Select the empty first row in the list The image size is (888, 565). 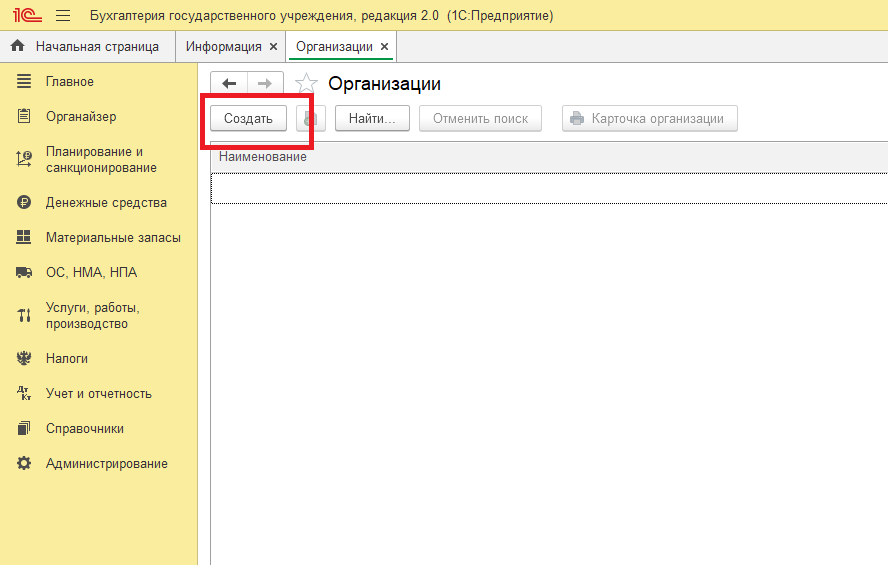549,189
